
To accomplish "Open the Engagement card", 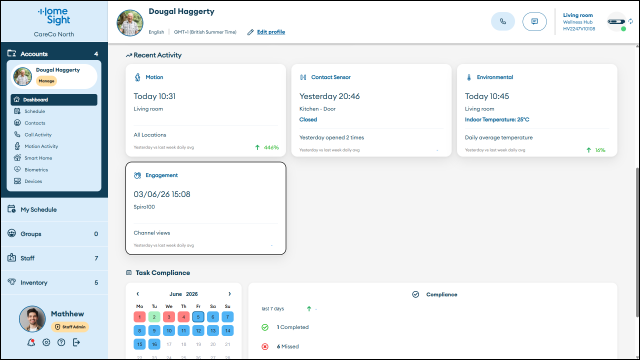I will [x=206, y=208].
